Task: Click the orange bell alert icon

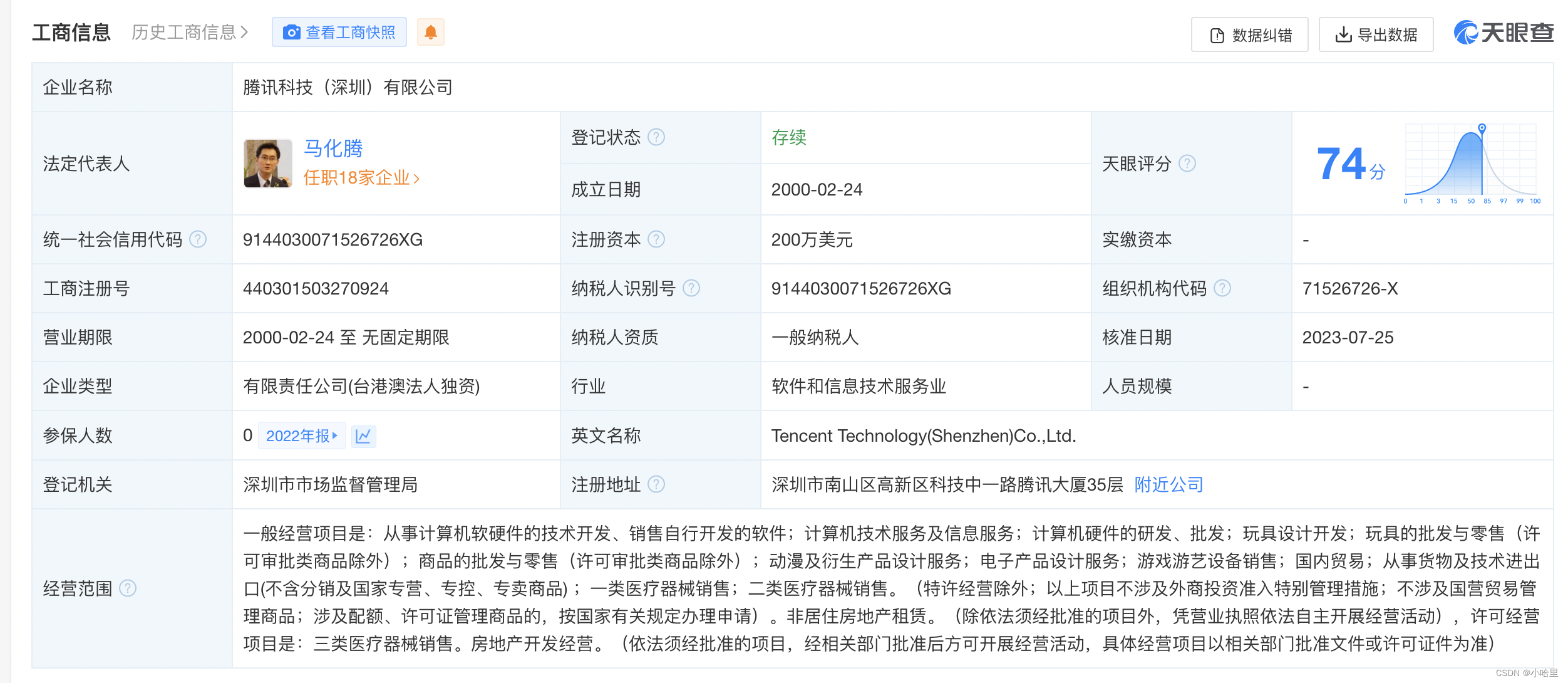Action: tap(430, 32)
